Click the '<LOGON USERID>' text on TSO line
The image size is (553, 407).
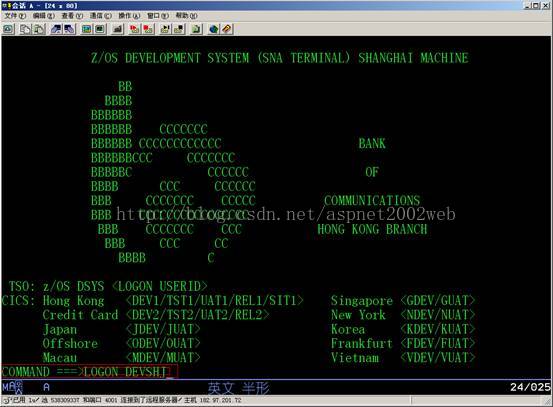(160, 286)
